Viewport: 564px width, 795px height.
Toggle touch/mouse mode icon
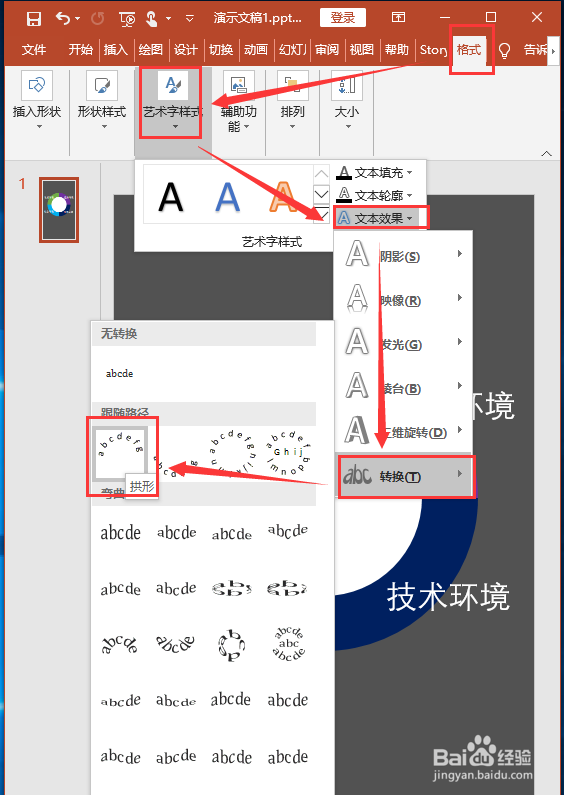coord(152,19)
